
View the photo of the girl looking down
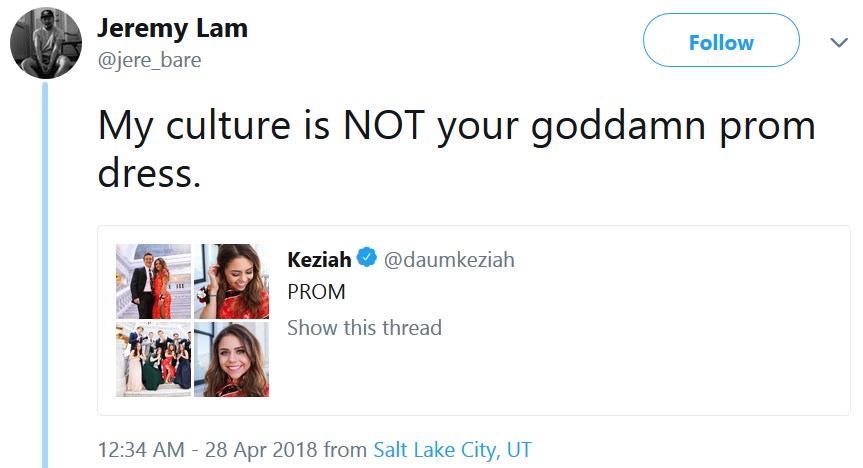click(231, 281)
